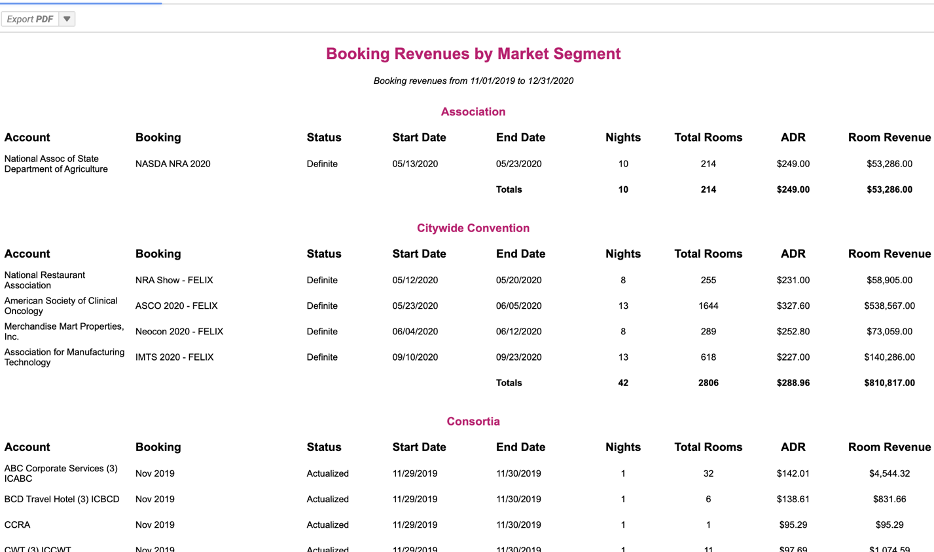The image size is (934, 552).
Task: Select BCD Travel Hotel (3) ICBCD account
Action: coord(62,499)
